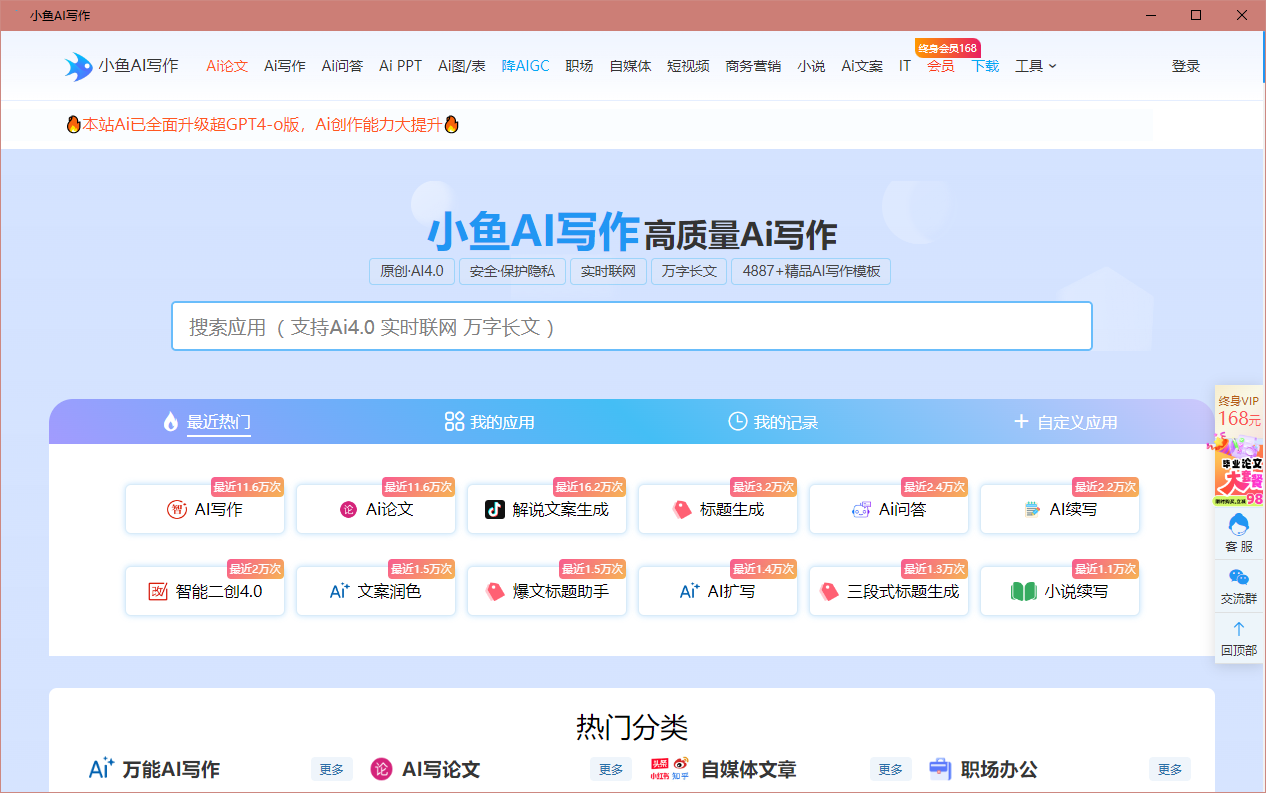Focus the 搜索应用 search field
Viewport: 1266px width, 793px height.
pos(632,326)
